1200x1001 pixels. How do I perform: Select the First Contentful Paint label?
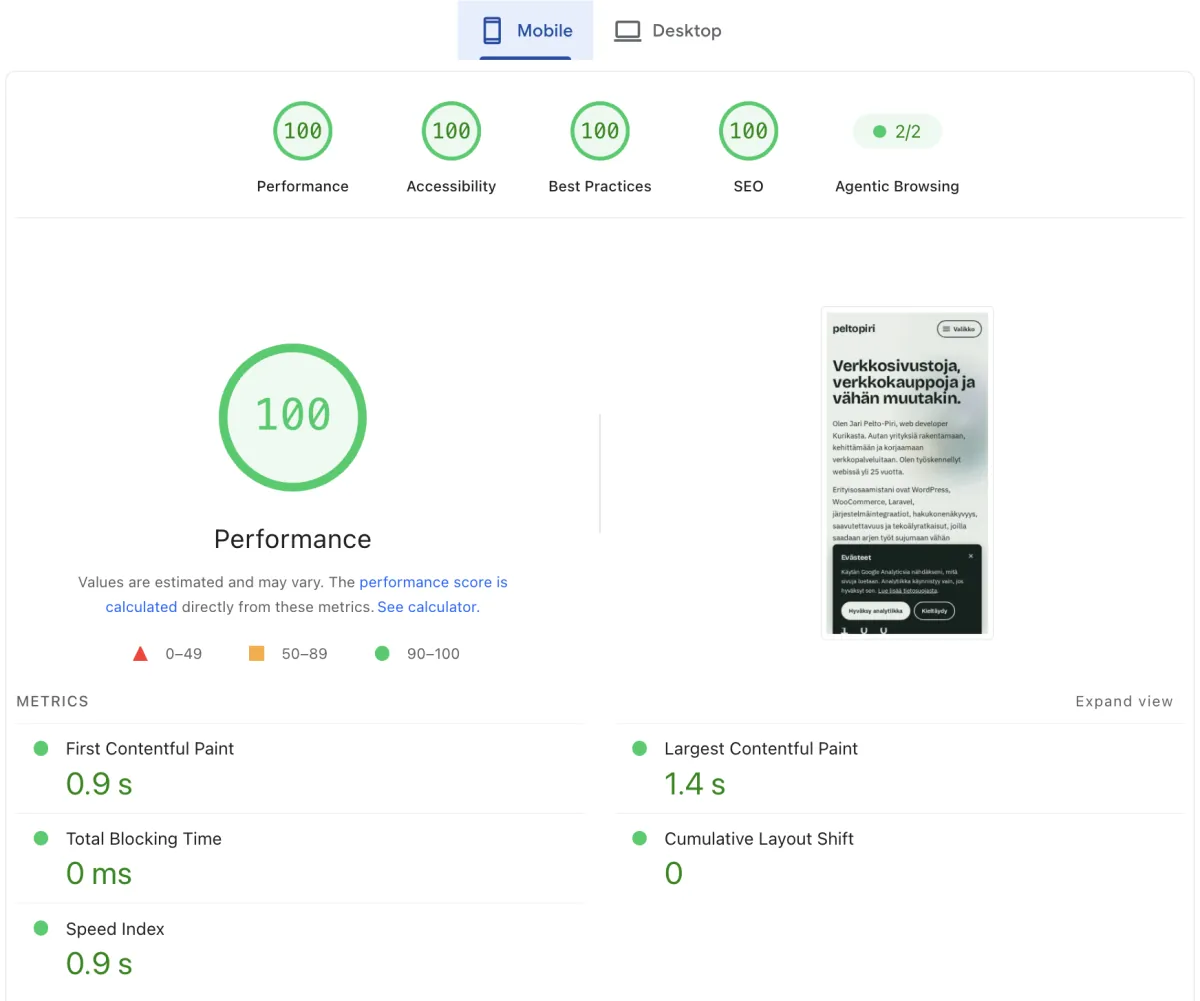pyautogui.click(x=150, y=748)
